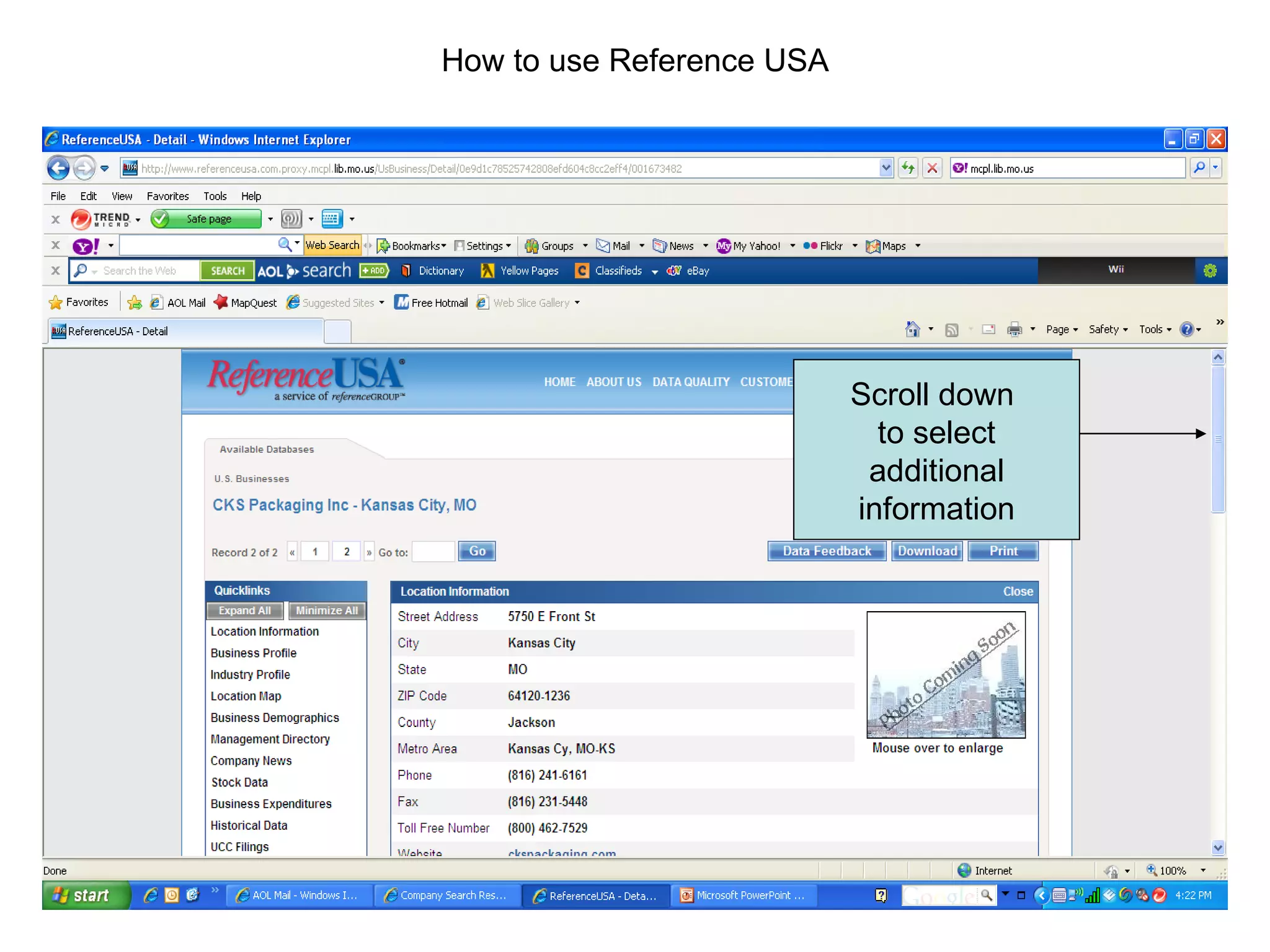Screen dimensions: 1270x952
Task: Open the AOL Mail favorite link
Action: [x=178, y=302]
